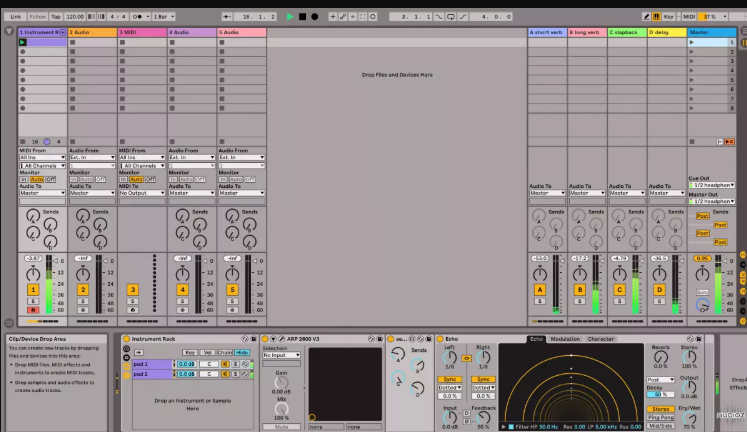Launch Master scene 1
This screenshot has height=432, width=747.
click(x=692, y=42)
